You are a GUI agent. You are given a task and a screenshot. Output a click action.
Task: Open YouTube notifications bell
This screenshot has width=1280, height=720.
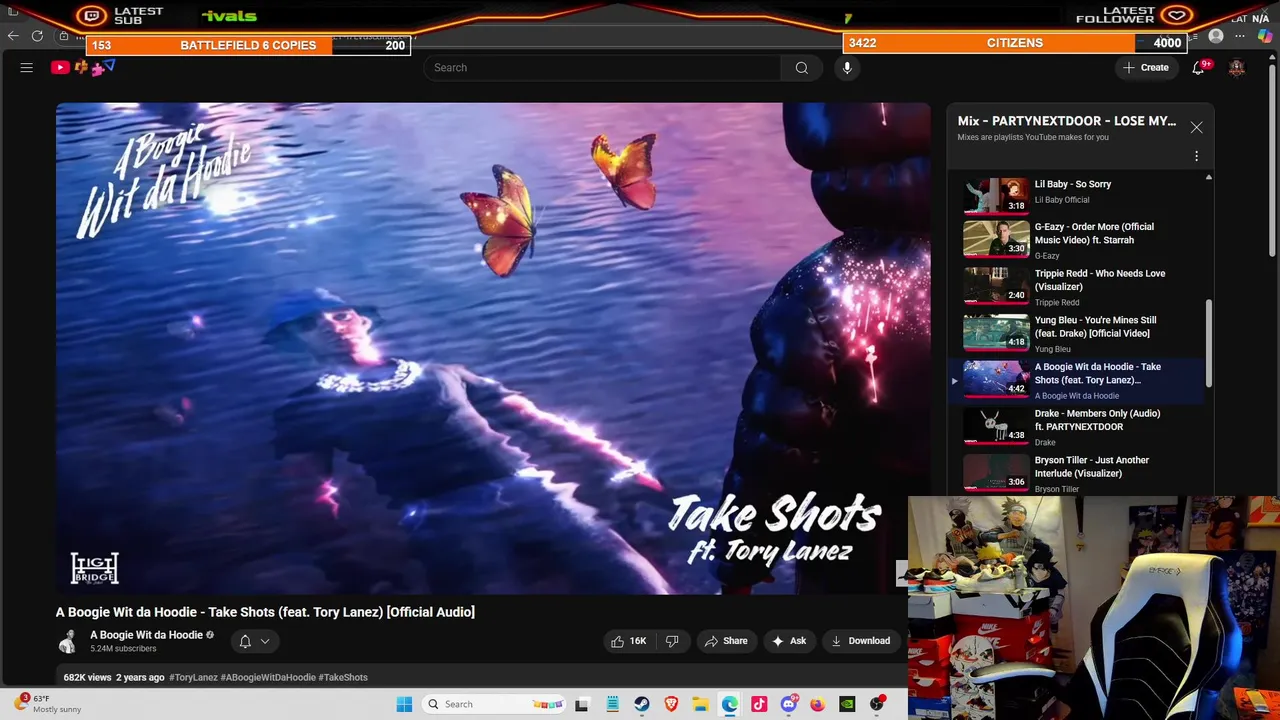1198,68
